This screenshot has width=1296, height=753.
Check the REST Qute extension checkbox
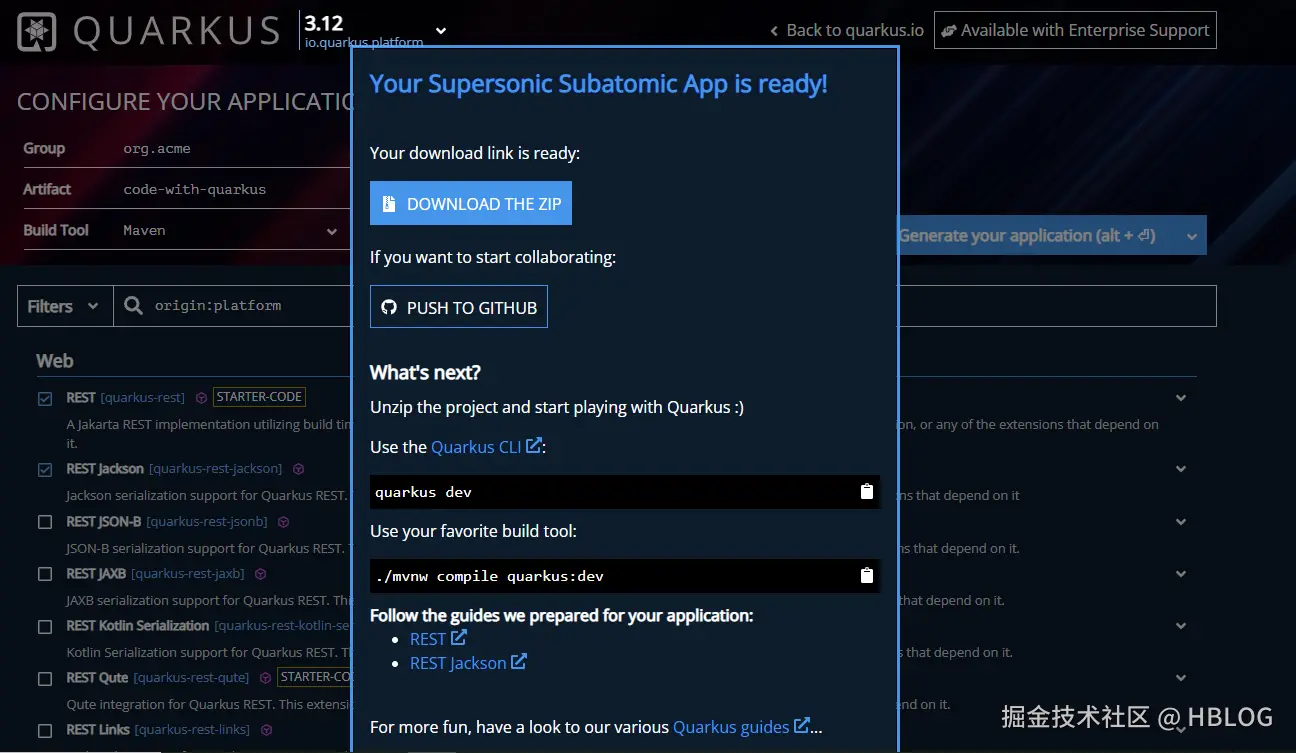click(45, 679)
